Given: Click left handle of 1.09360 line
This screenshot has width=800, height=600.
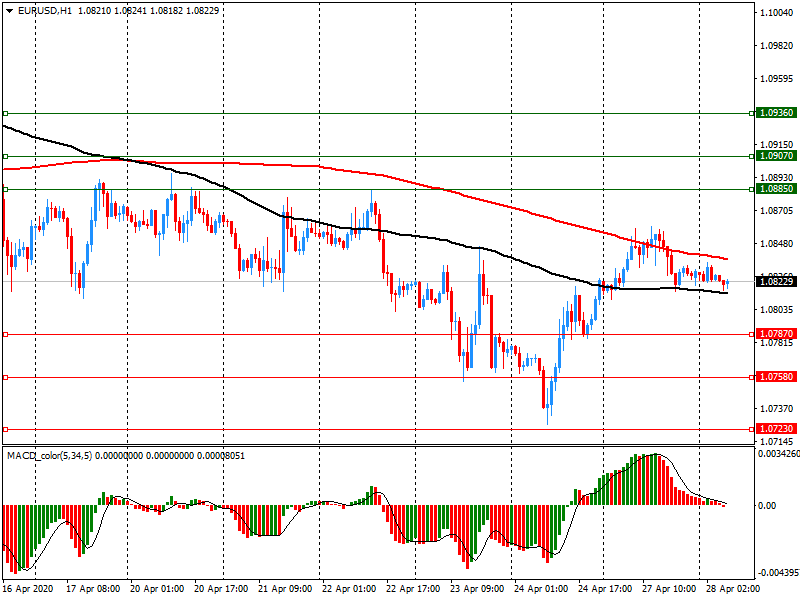Looking at the screenshot, I should 6,113.
